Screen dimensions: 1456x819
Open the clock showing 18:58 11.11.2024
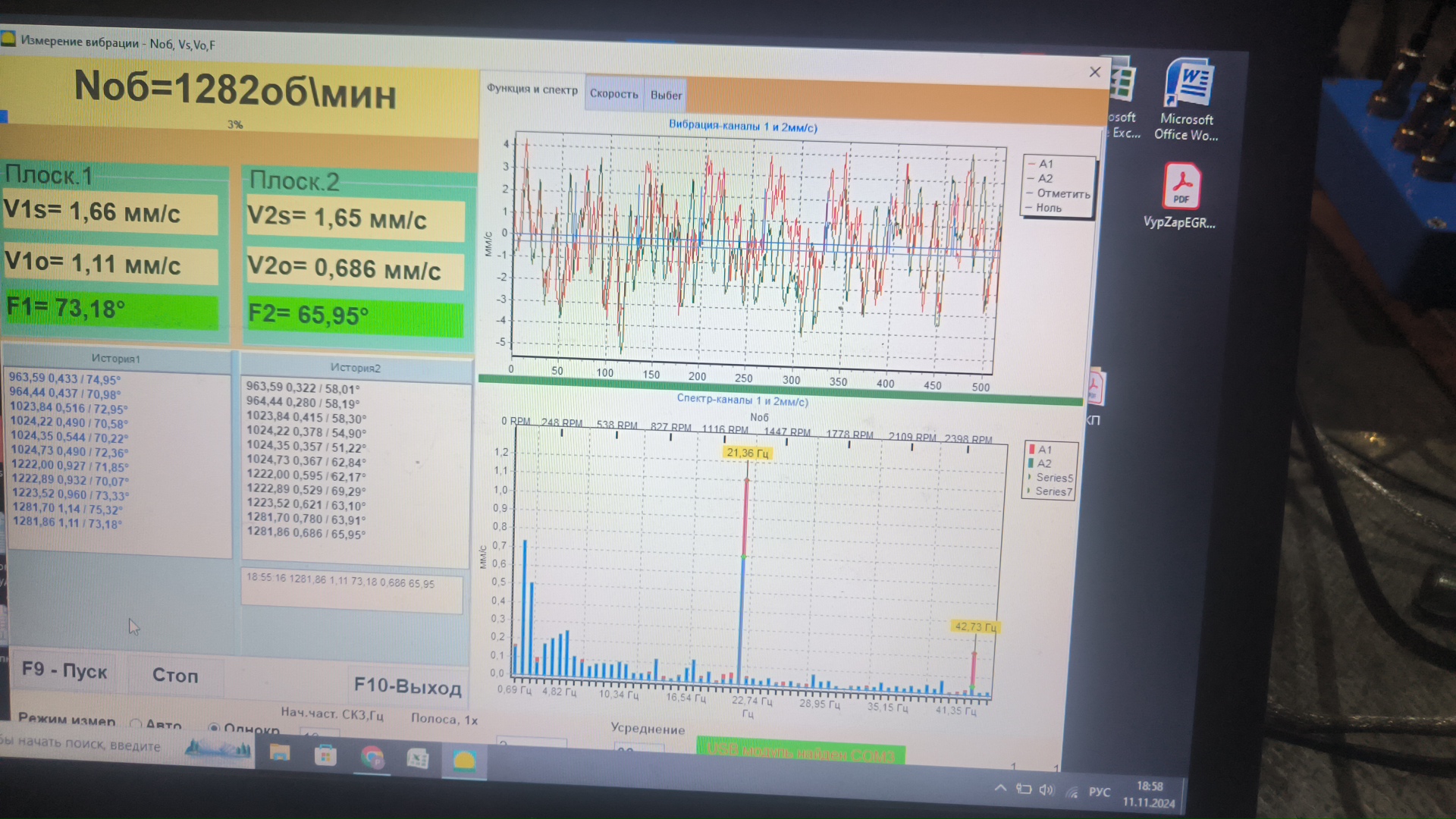[1149, 795]
